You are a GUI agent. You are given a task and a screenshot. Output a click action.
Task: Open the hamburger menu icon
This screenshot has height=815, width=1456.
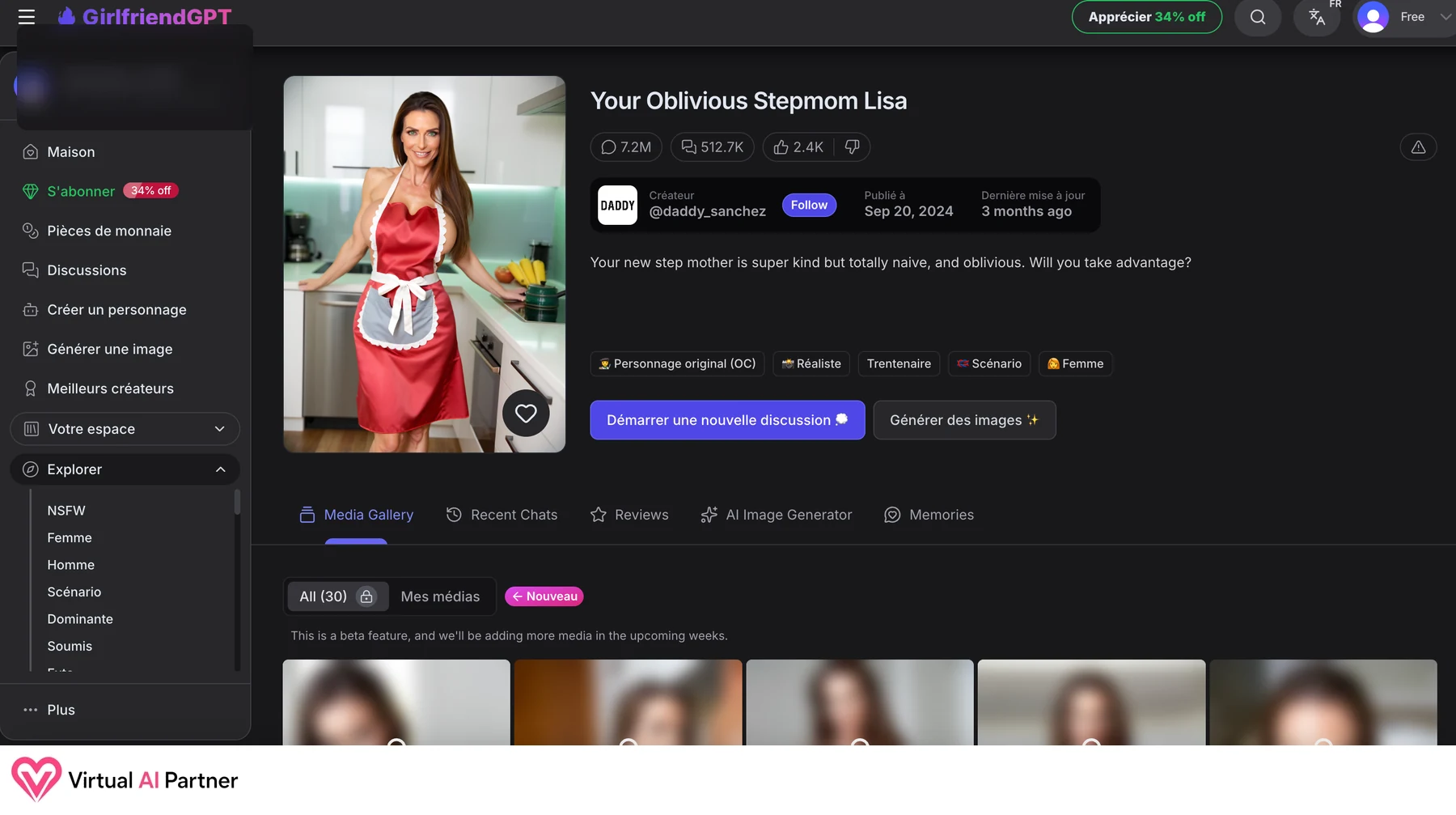(x=27, y=17)
